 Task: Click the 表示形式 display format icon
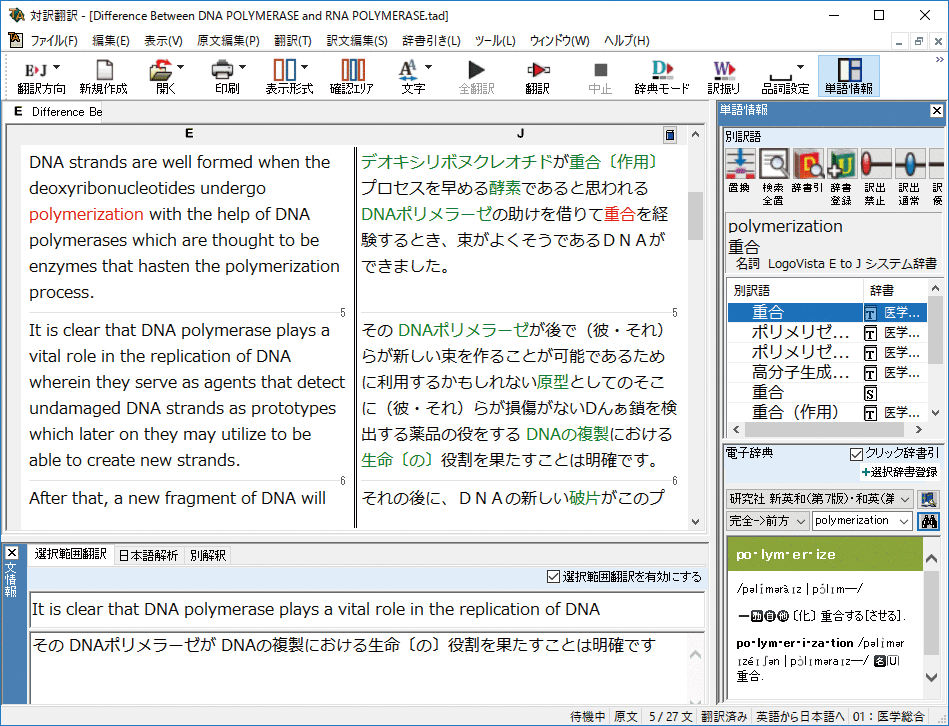[x=284, y=70]
